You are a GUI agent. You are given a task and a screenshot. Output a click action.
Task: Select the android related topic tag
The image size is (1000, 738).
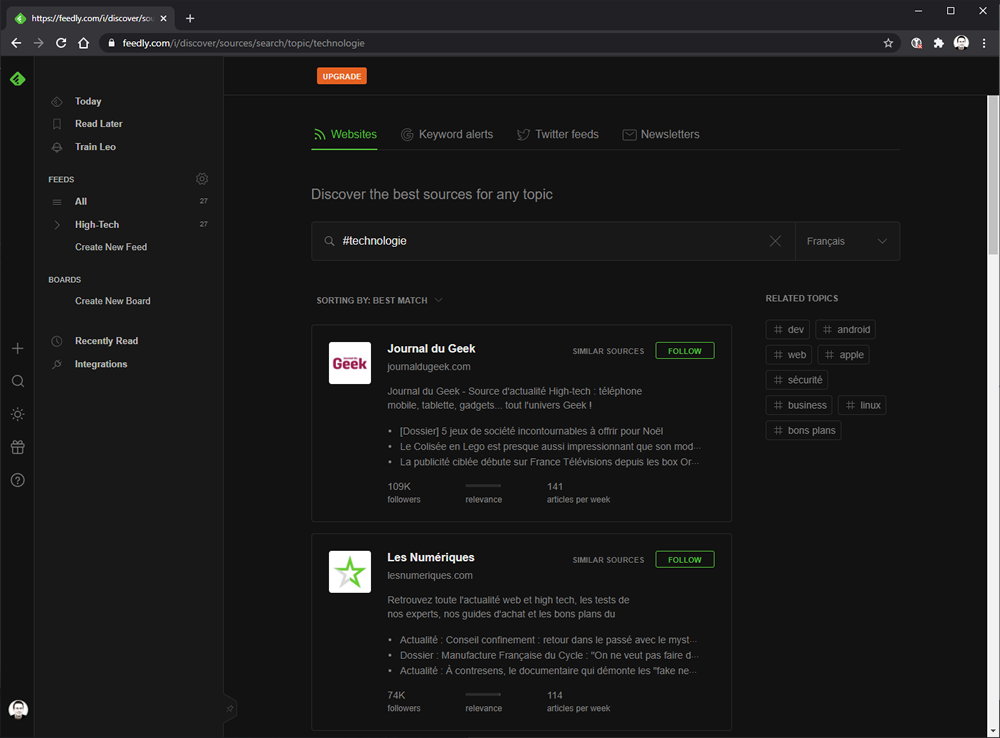pyautogui.click(x=846, y=329)
